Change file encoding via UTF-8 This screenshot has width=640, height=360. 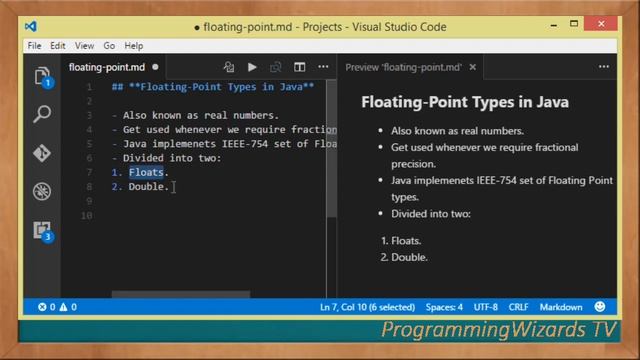(x=485, y=307)
